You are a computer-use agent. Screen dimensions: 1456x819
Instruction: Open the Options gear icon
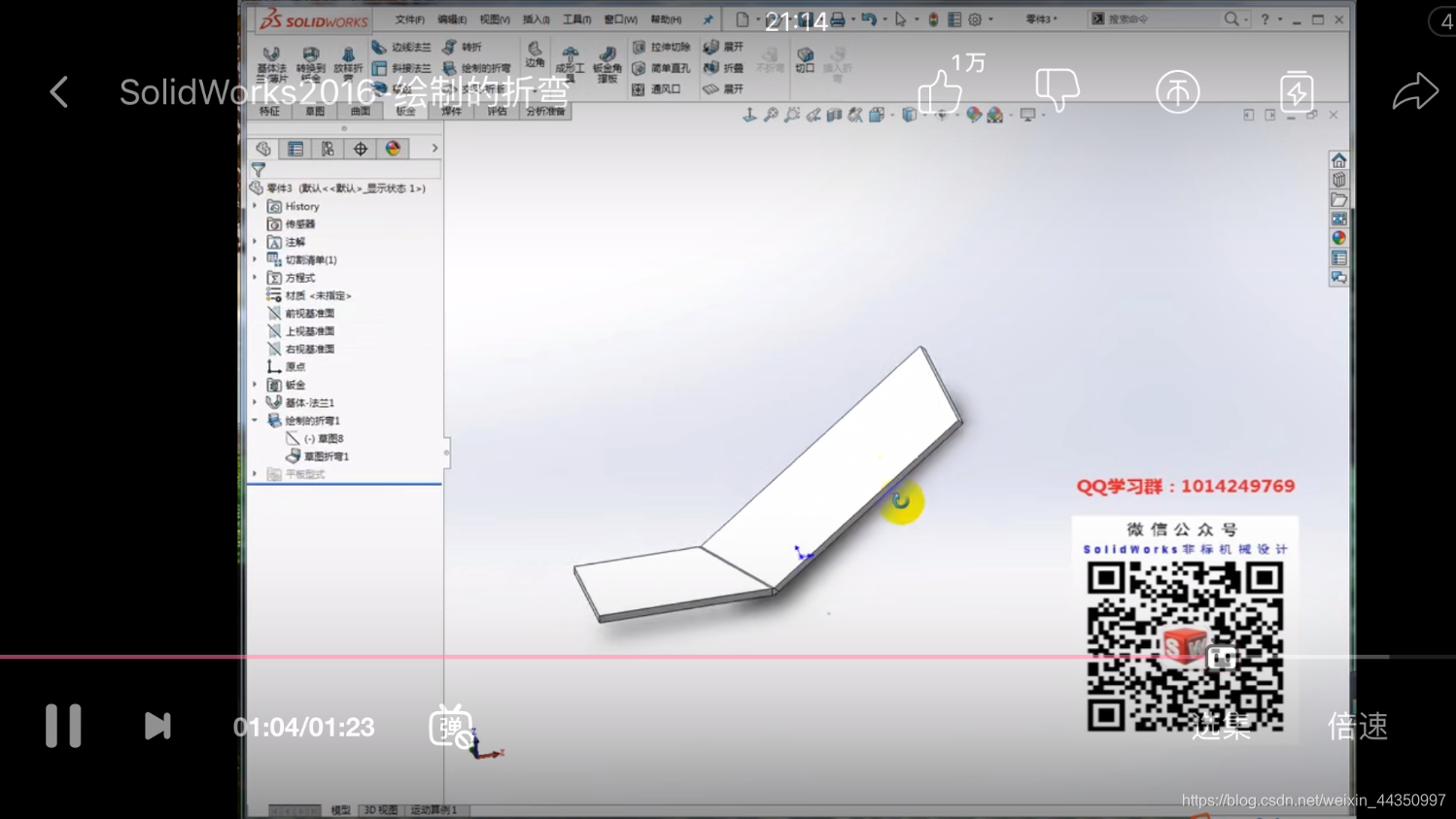tap(975, 19)
